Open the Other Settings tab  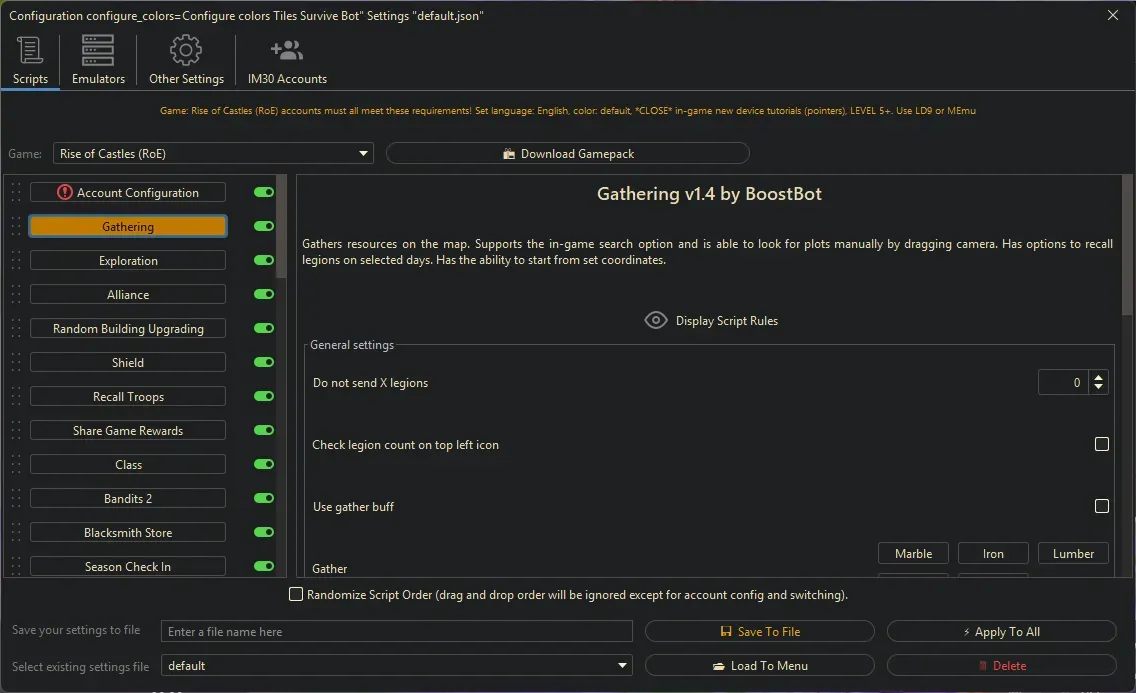(186, 61)
